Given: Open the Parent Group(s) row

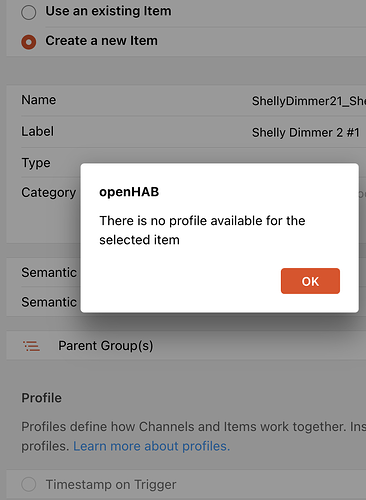Looking at the screenshot, I should [186, 346].
